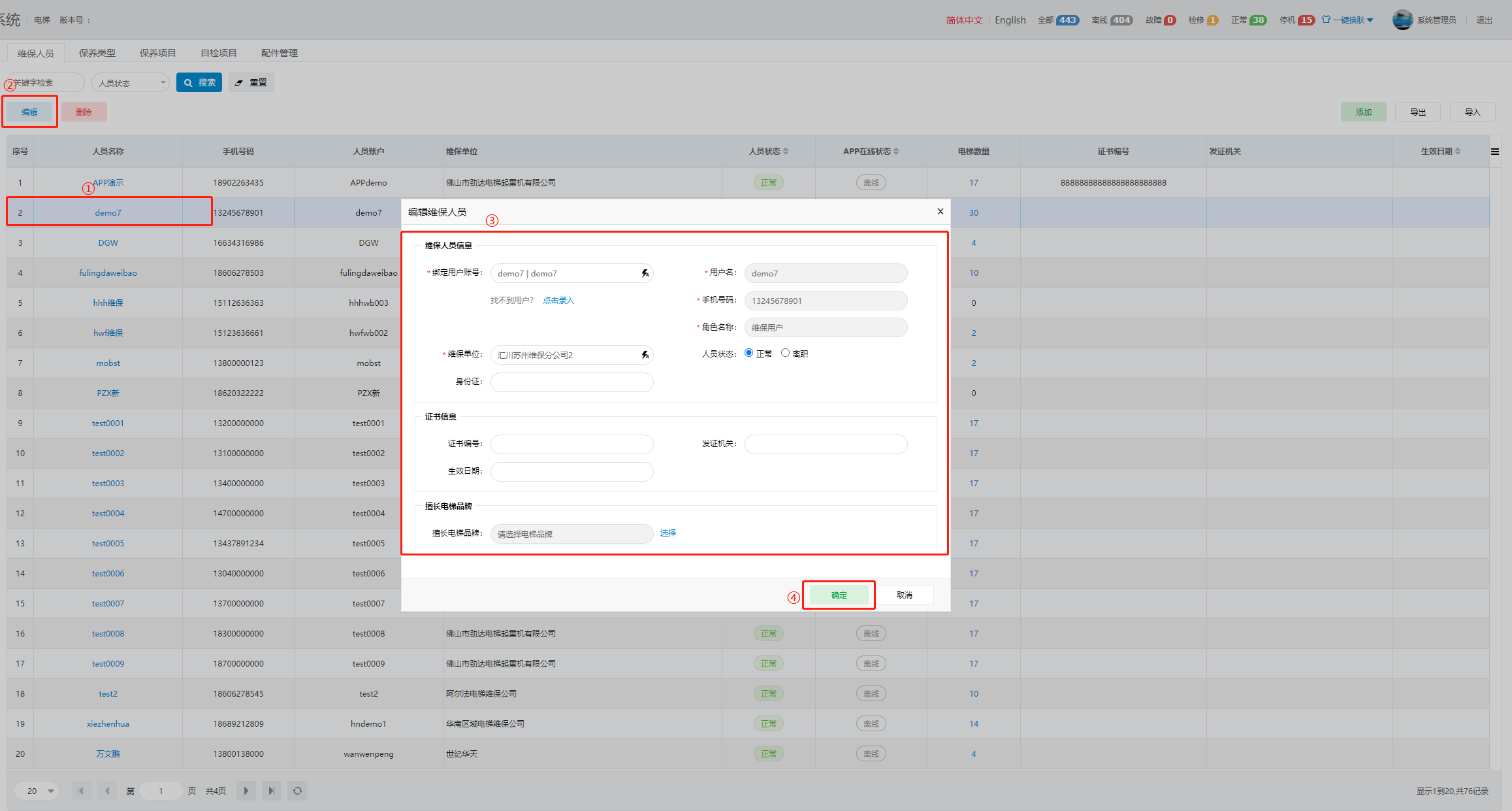
Task: Click the 身份证 input field
Action: (x=571, y=382)
